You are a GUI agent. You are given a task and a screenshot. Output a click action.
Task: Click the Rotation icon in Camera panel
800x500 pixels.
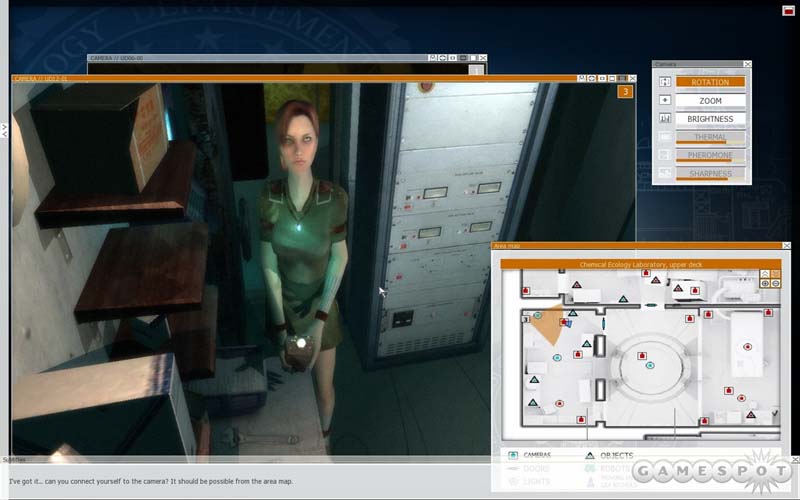click(x=665, y=82)
